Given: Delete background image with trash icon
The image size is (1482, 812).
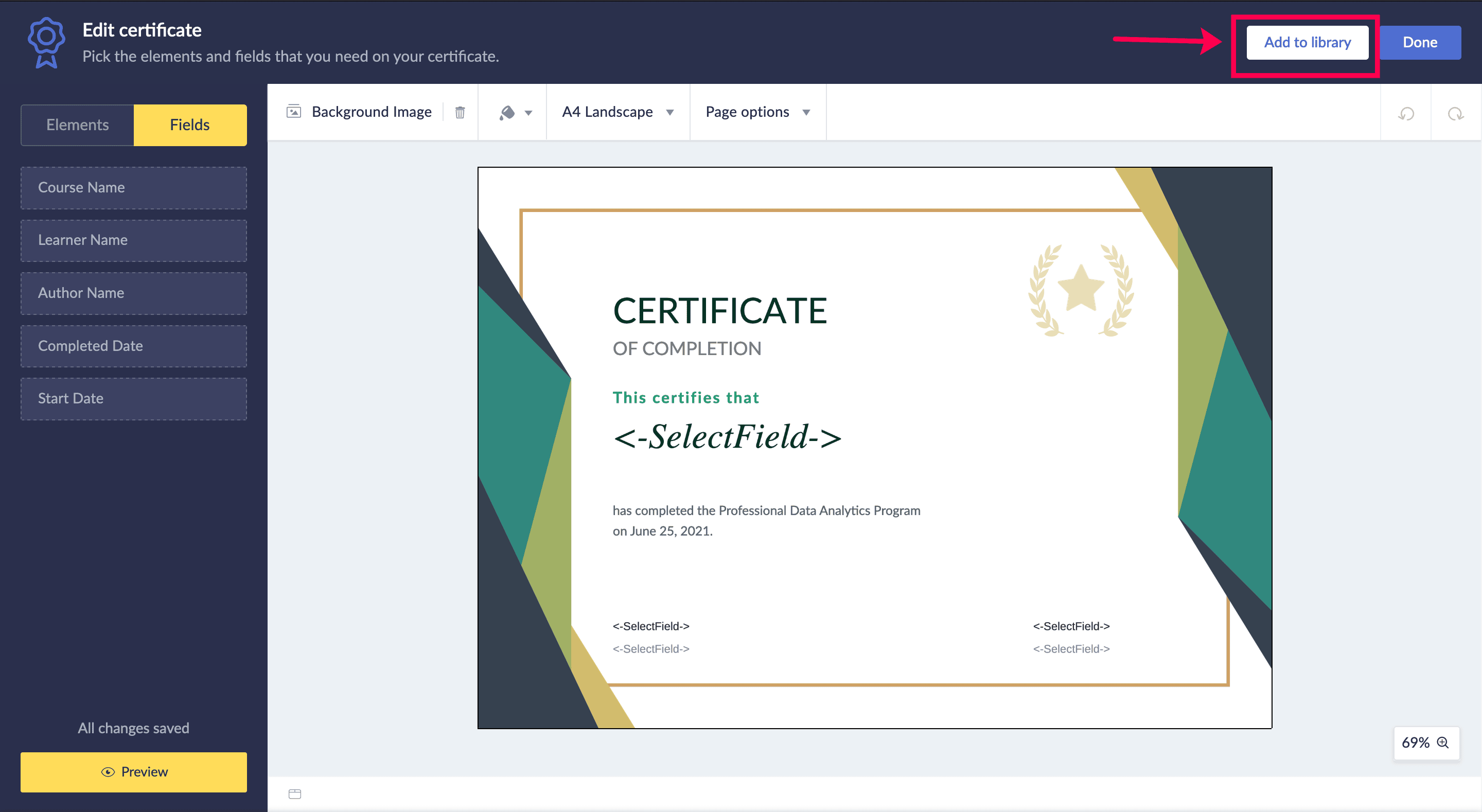Looking at the screenshot, I should 460,112.
